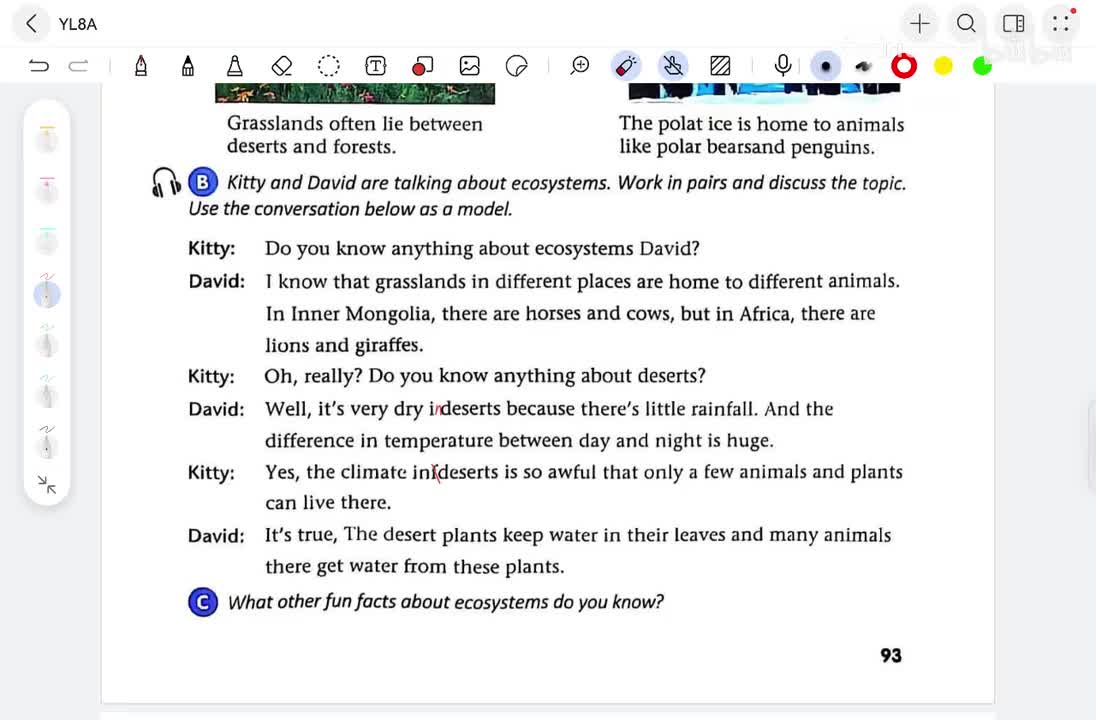Select the teal line pen preset
1096x720 pixels.
[x=47, y=240]
